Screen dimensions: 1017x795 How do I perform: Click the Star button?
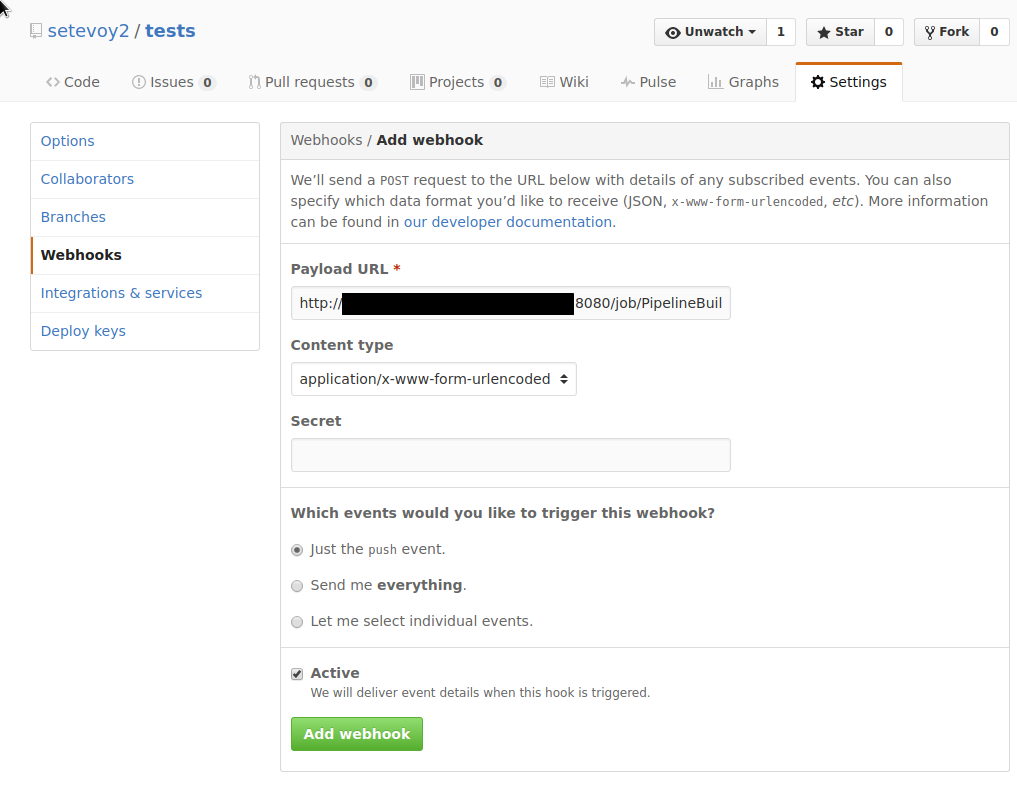pos(841,32)
